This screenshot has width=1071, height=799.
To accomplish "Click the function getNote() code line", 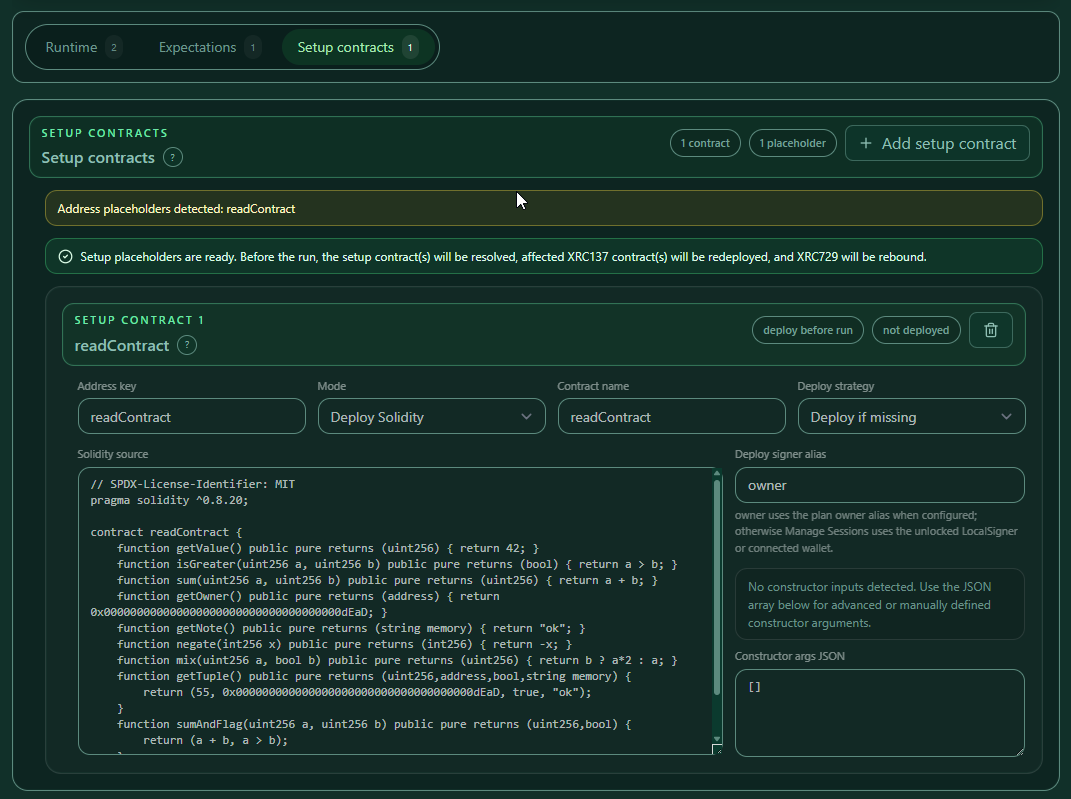I will [351, 628].
